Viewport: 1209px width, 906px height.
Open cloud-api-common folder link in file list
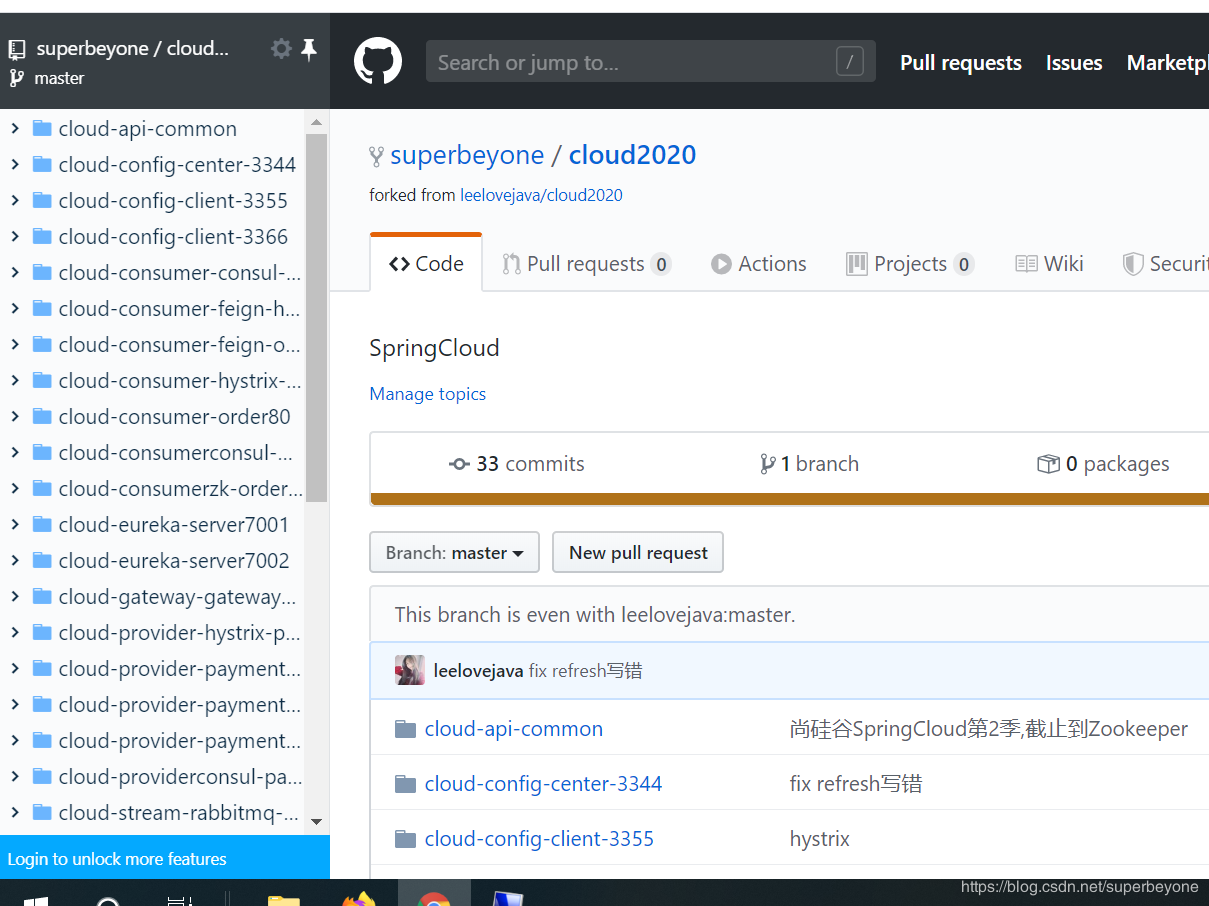[514, 729]
